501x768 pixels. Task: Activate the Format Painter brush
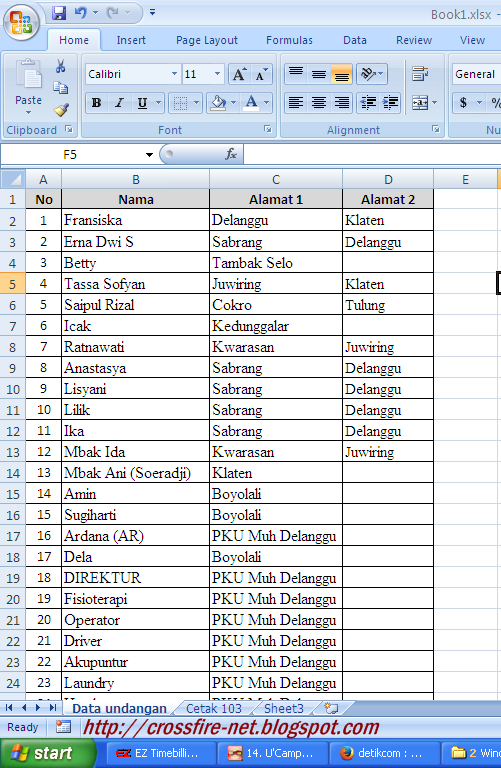click(61, 110)
